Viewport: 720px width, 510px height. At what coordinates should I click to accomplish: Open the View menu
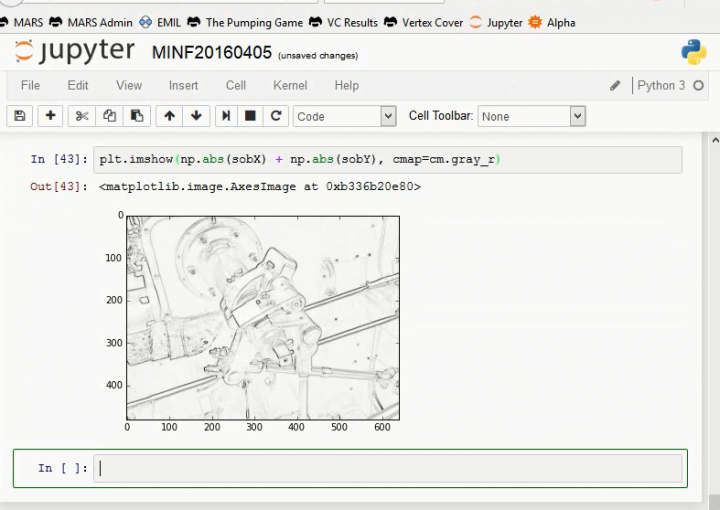129,85
